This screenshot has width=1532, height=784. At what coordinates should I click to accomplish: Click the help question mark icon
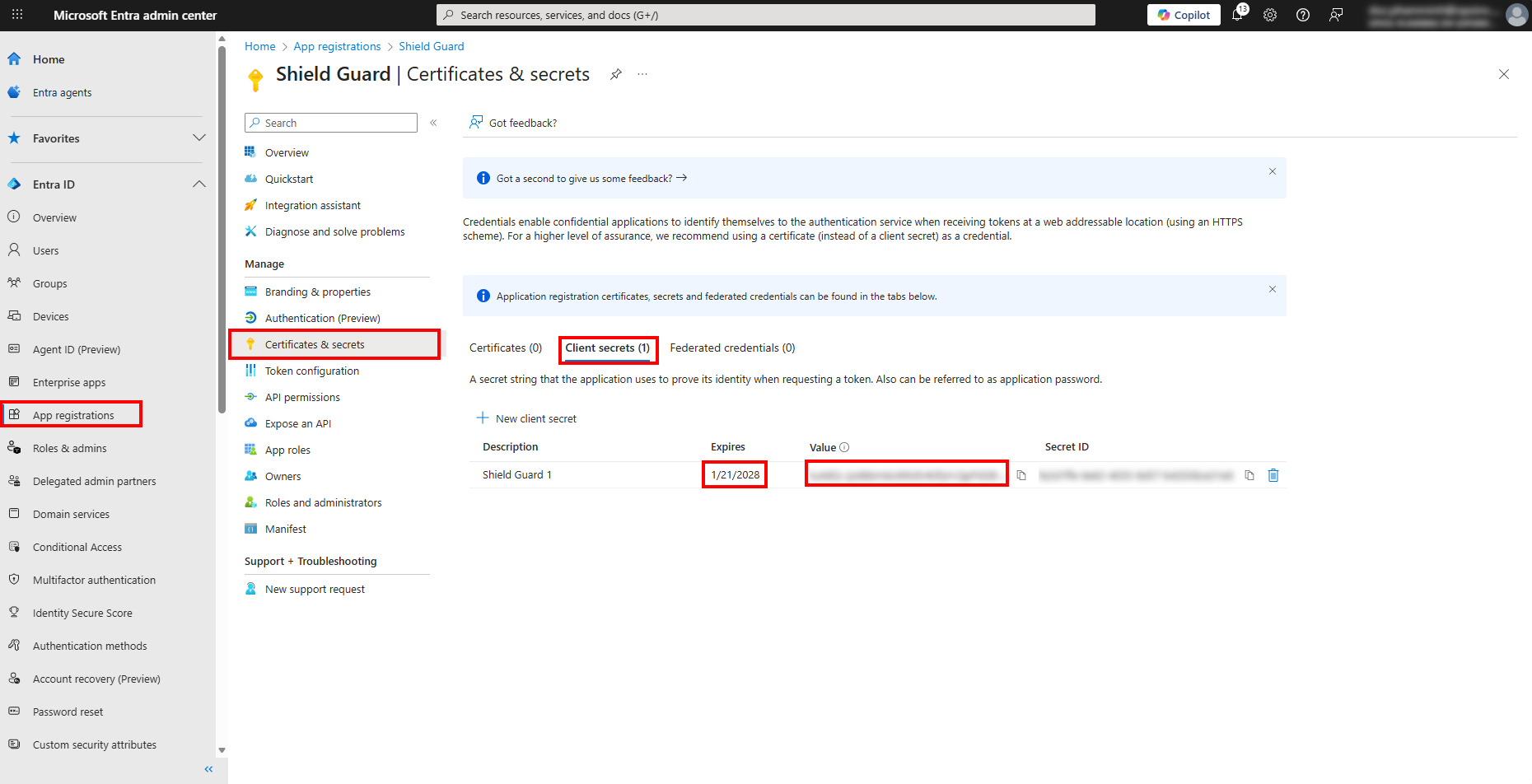(1303, 15)
